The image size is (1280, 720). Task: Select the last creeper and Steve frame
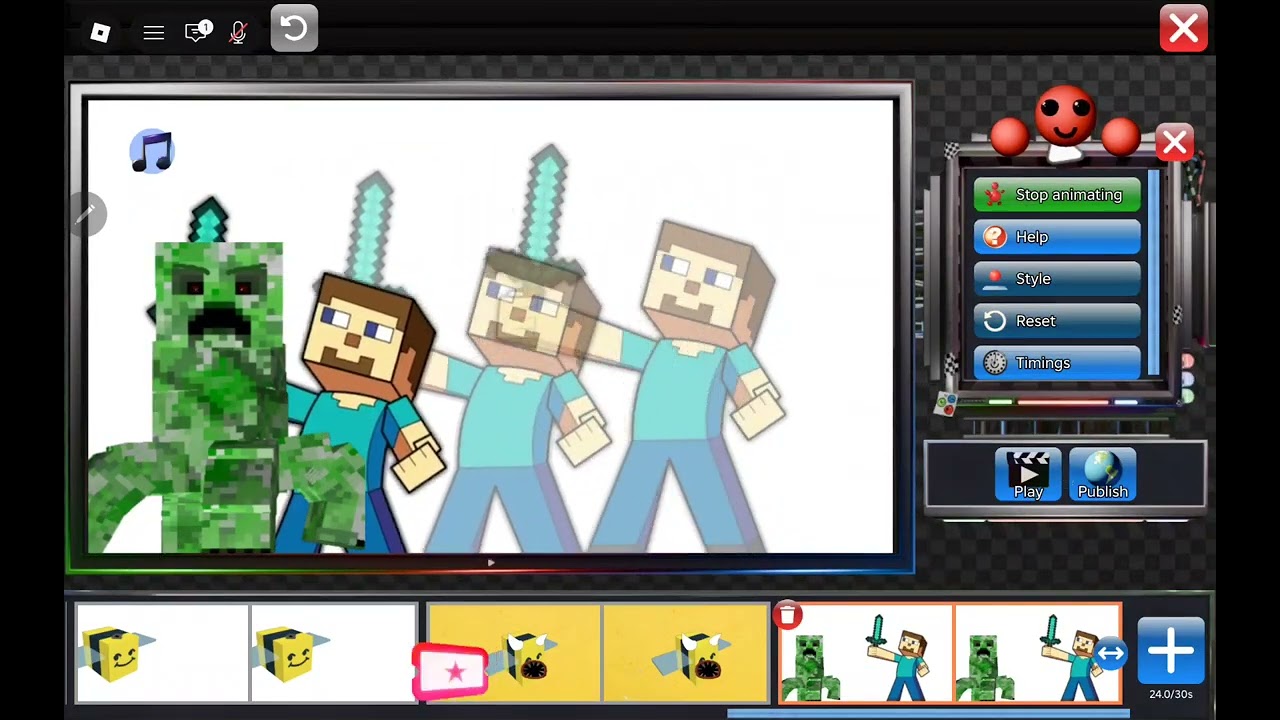pos(1038,653)
